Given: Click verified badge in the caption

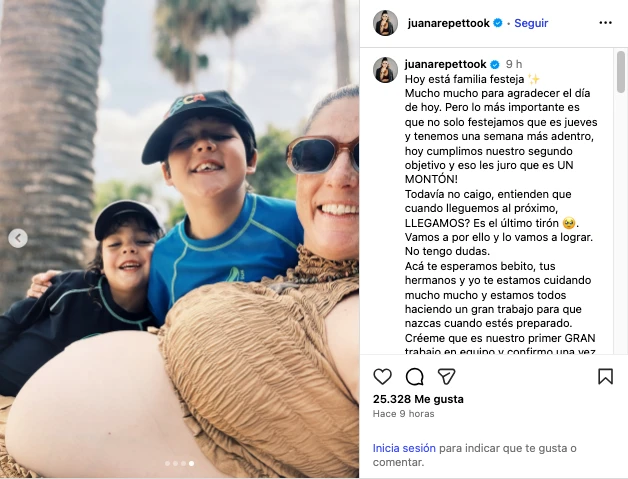Looking at the screenshot, I should [x=495, y=64].
